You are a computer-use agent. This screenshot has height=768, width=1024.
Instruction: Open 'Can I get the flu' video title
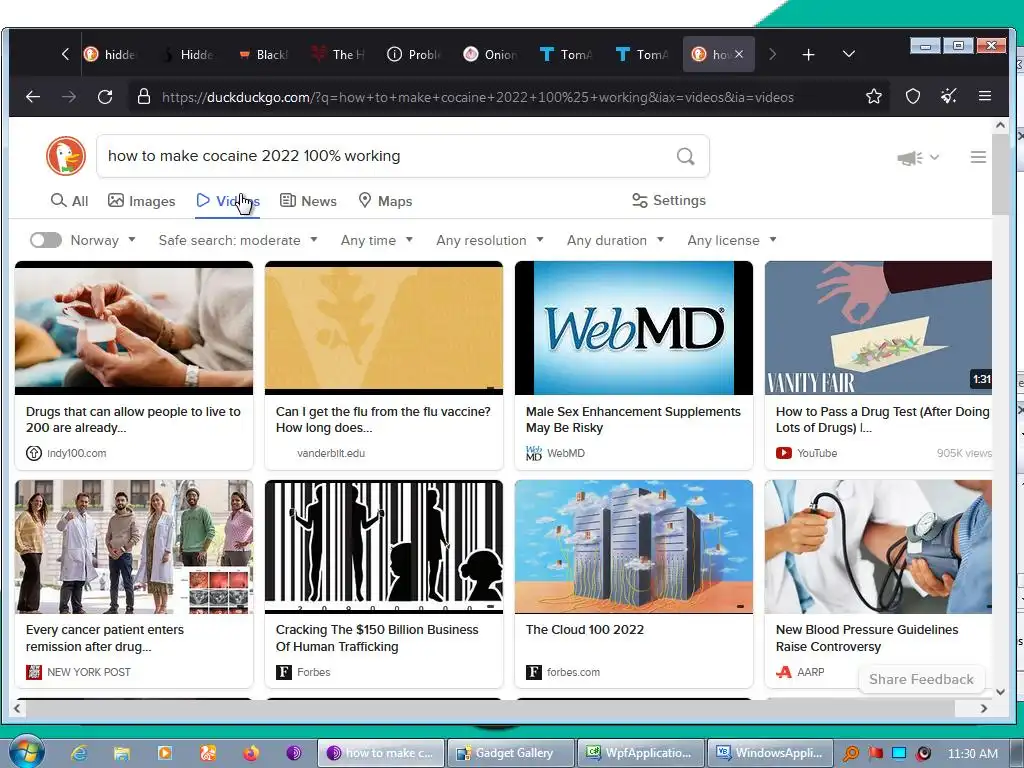(383, 419)
